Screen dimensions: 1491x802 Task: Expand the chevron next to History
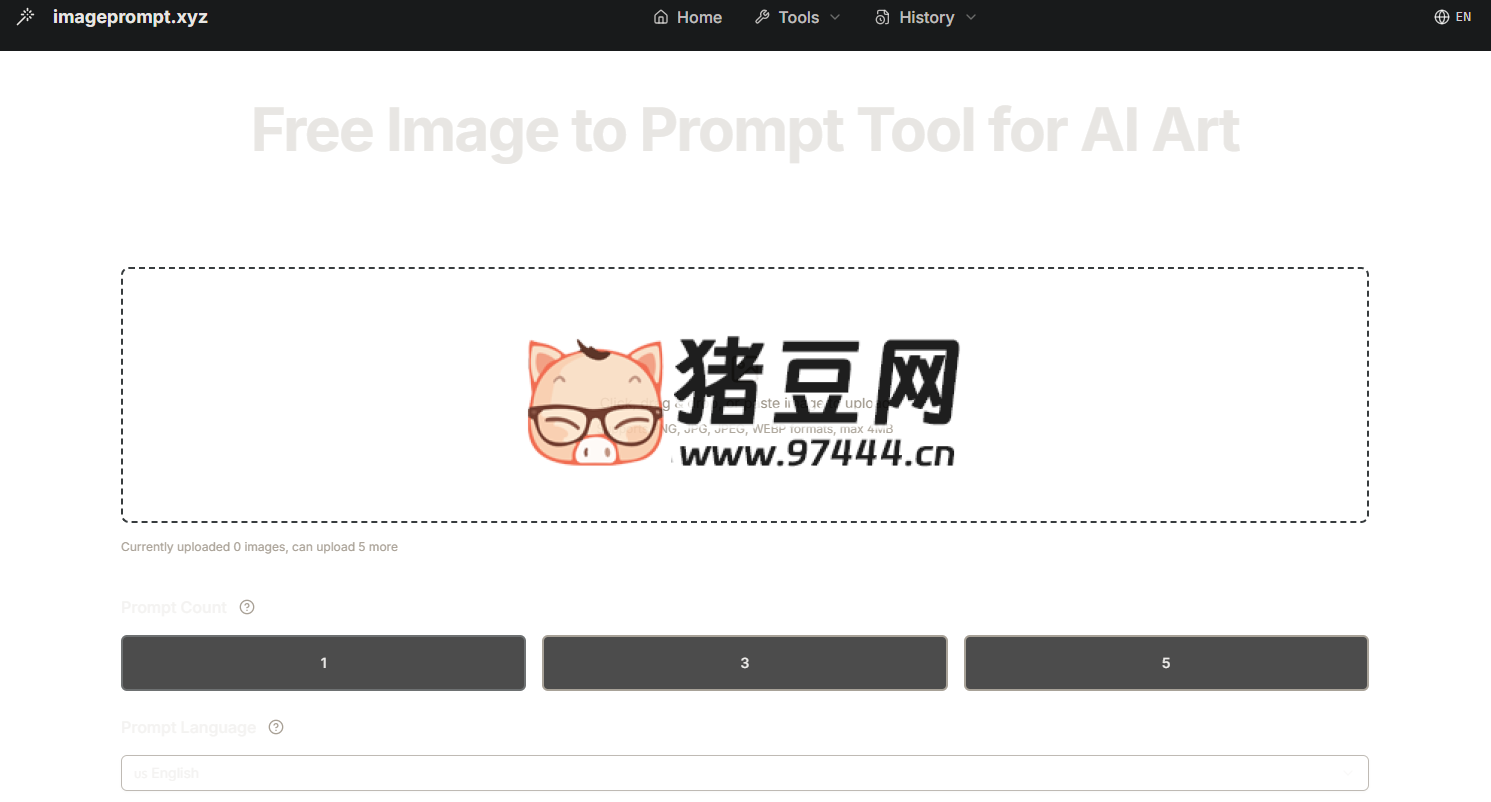[x=970, y=17]
